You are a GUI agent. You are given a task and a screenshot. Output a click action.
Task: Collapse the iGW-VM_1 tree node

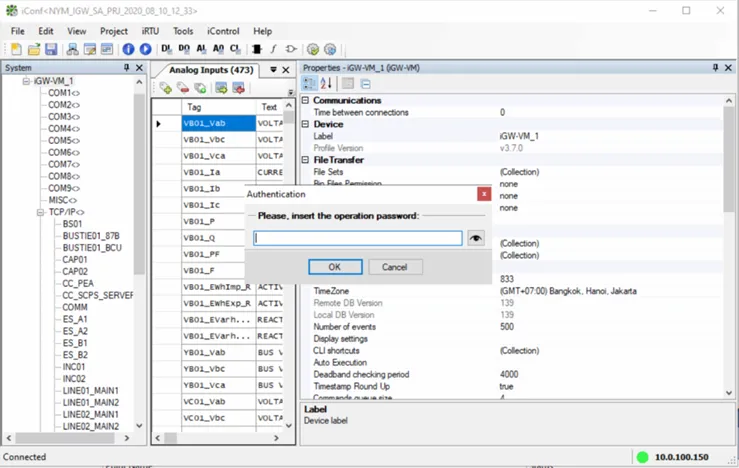point(26,81)
